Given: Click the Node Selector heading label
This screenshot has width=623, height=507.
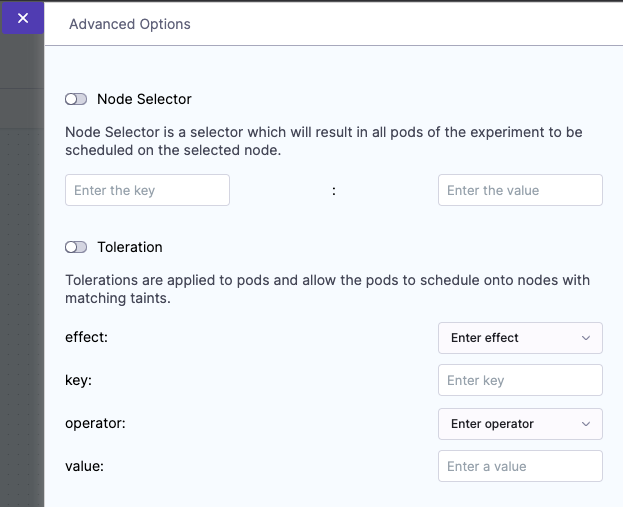Looking at the screenshot, I should 144,99.
